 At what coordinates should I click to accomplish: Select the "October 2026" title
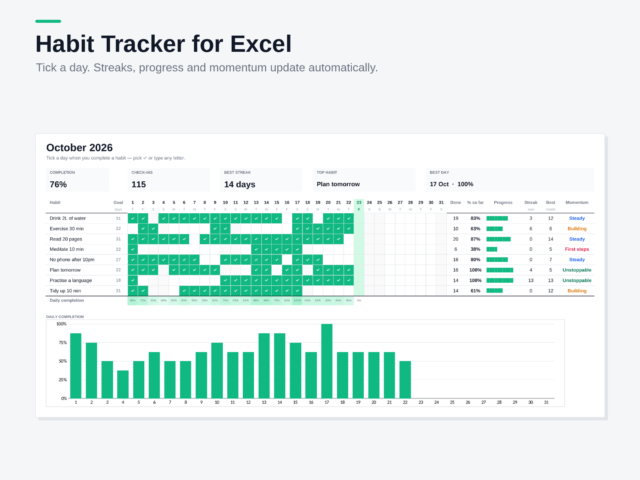pos(79,147)
